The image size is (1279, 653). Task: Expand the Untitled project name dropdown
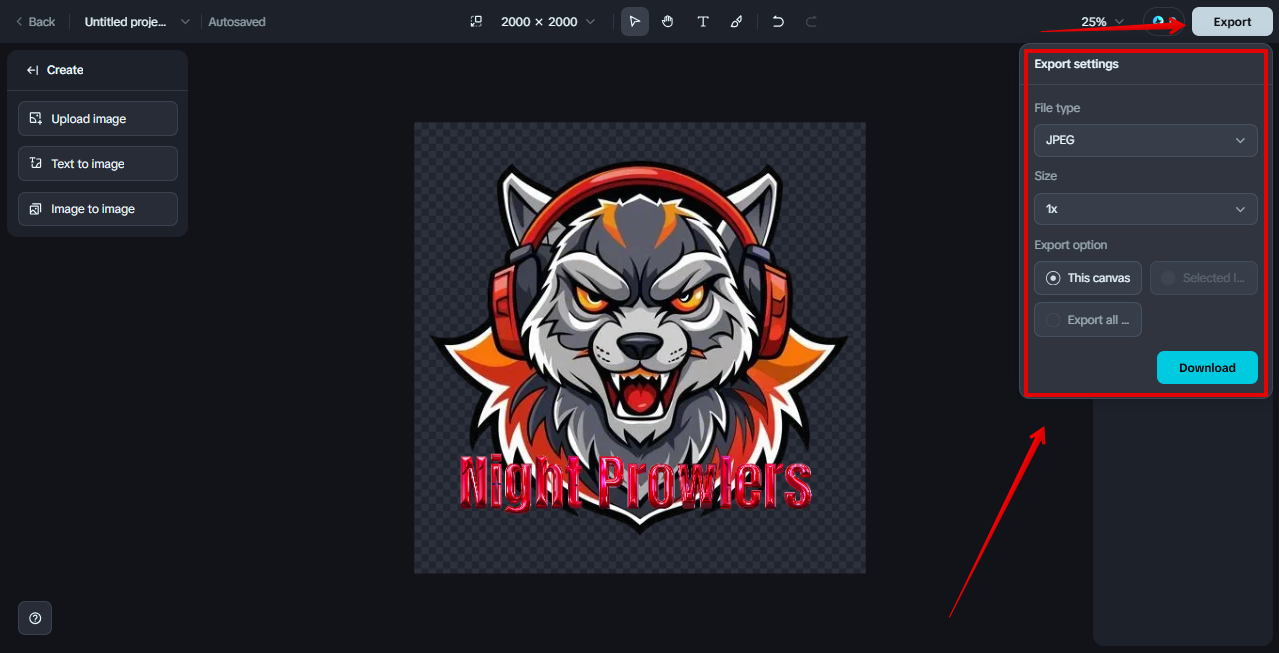(x=137, y=21)
